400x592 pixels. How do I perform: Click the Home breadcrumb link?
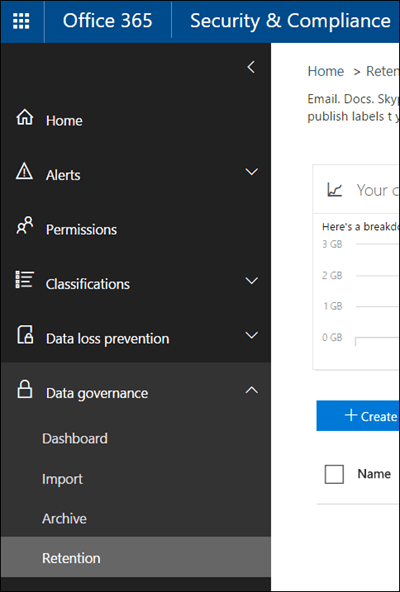[326, 71]
